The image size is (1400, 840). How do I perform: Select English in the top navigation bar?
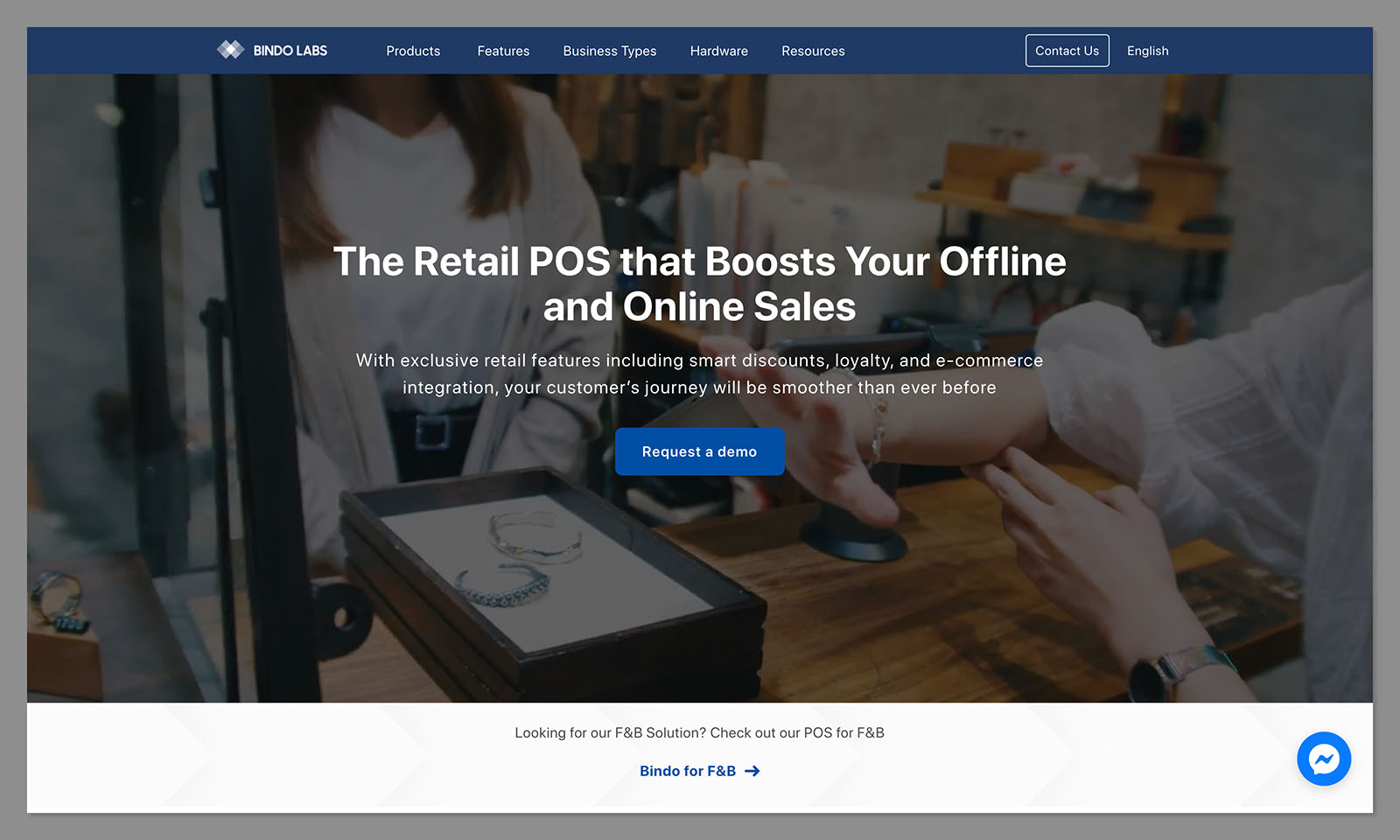1147,51
